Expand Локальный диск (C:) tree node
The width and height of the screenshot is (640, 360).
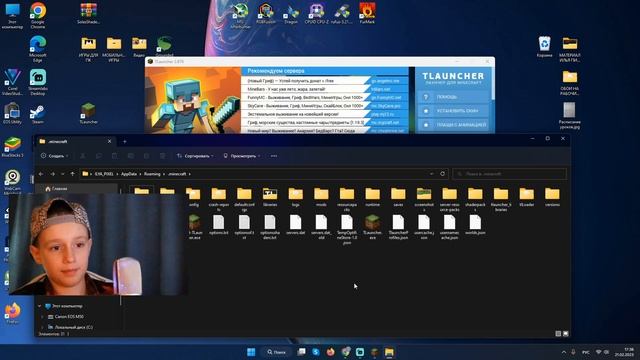coord(42,327)
